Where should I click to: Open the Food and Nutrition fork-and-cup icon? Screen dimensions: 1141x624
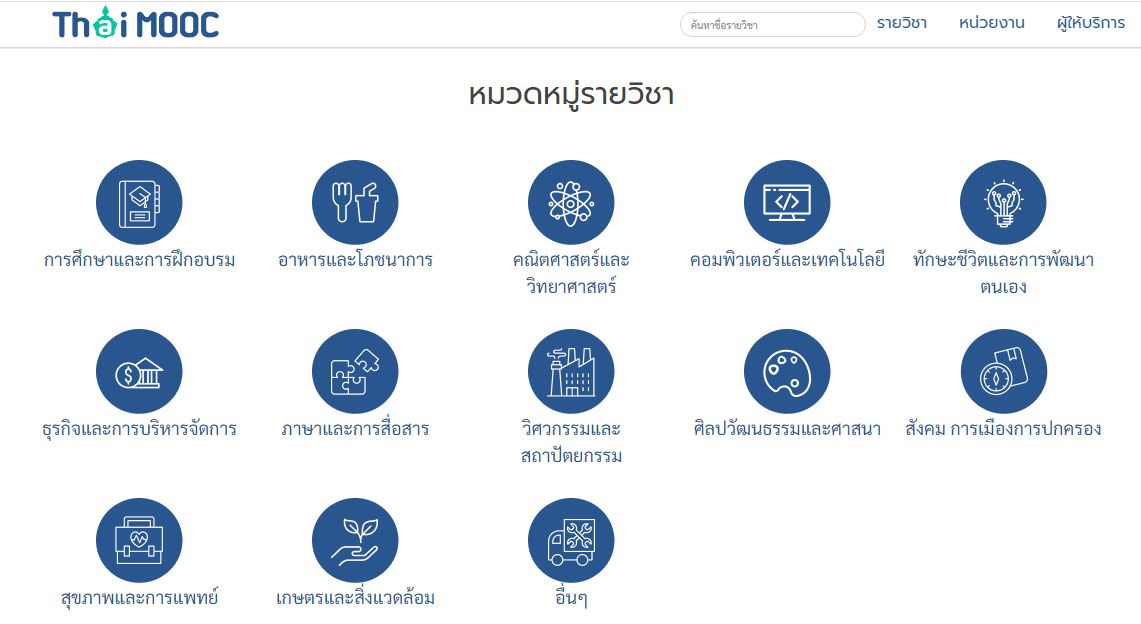[x=355, y=202]
